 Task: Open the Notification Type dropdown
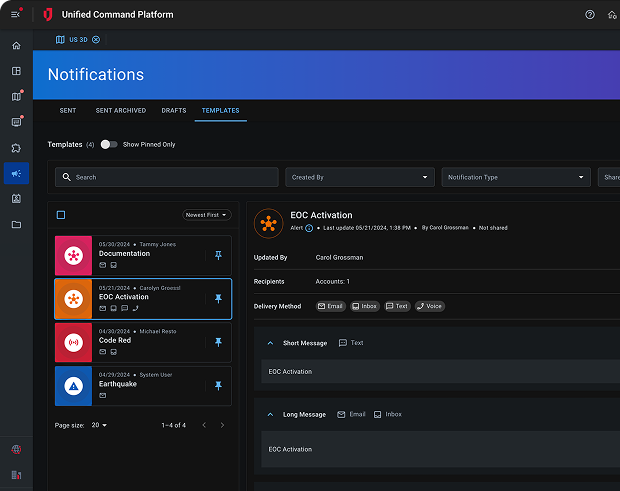point(516,177)
